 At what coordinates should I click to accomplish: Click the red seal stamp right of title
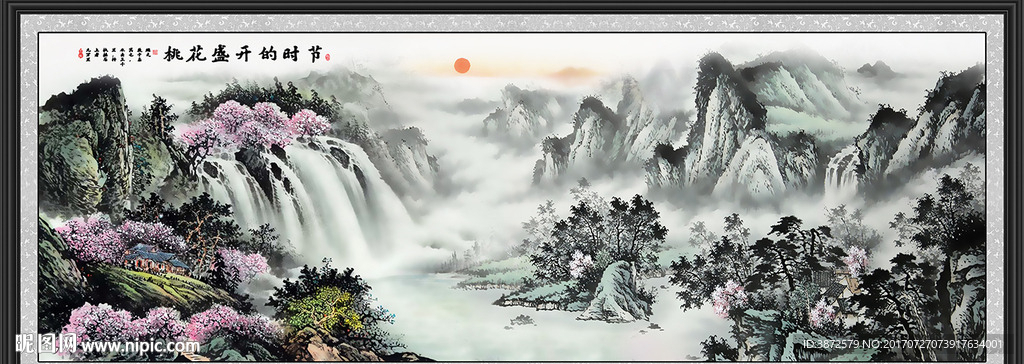click(327, 57)
